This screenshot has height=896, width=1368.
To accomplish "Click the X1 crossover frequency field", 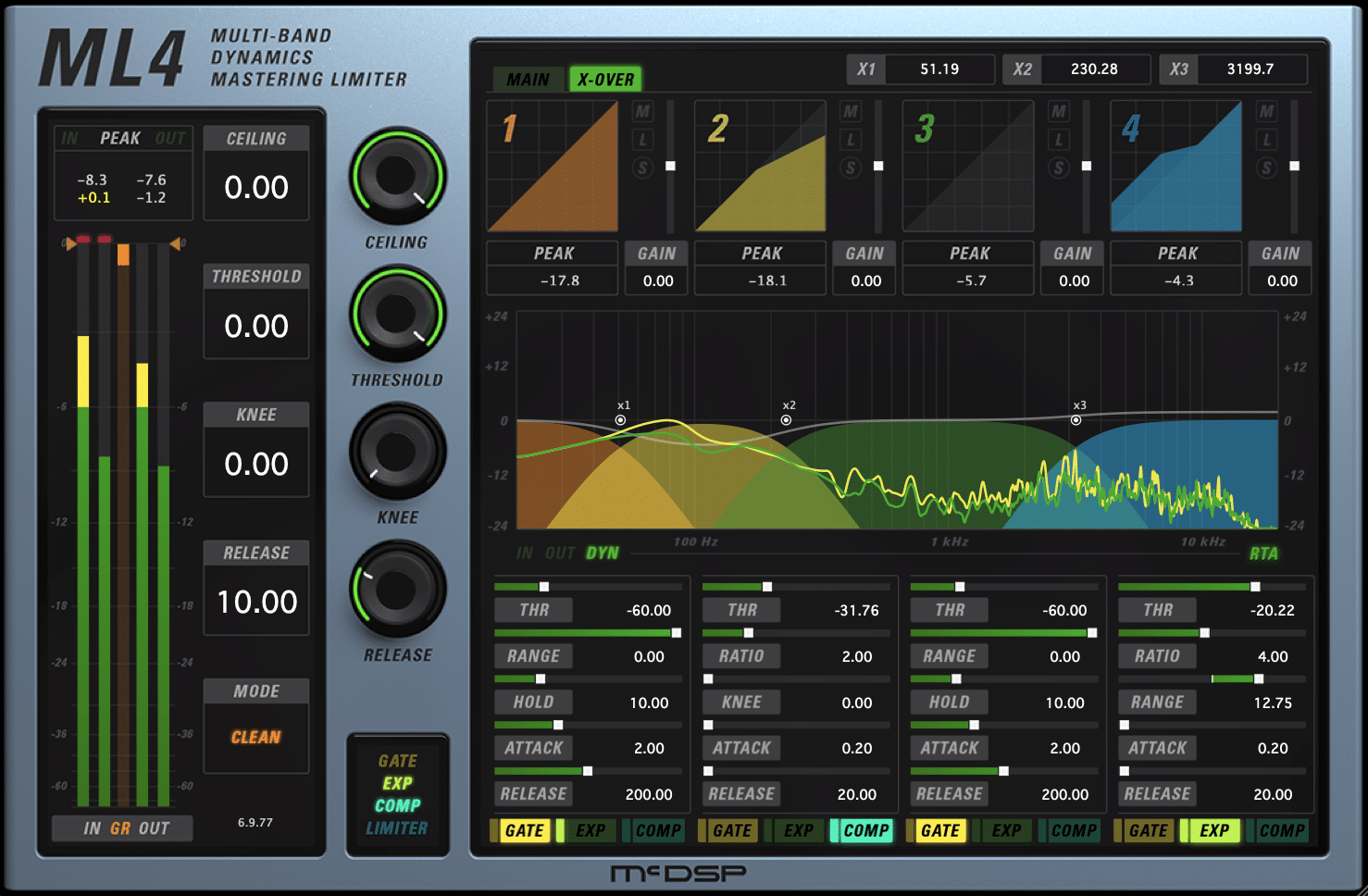I will [939, 69].
